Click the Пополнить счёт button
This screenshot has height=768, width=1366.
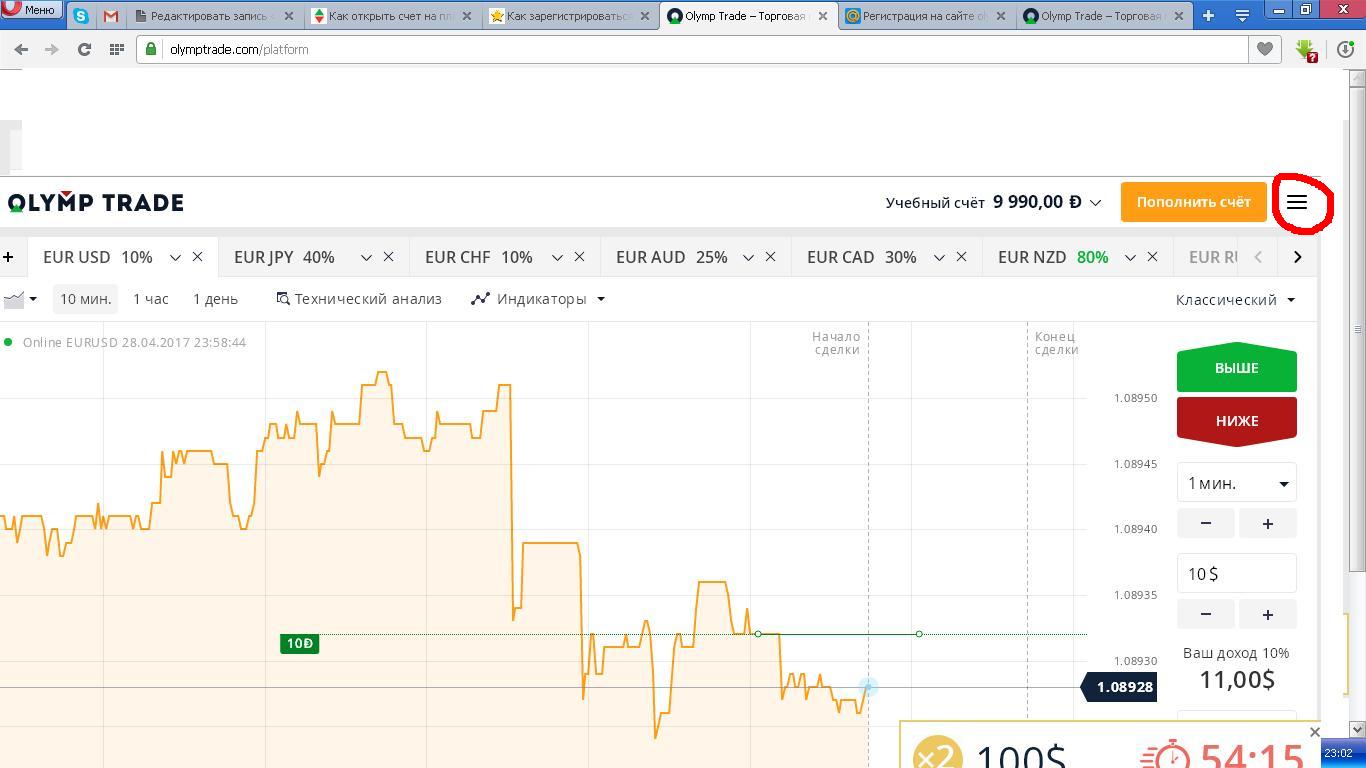(x=1193, y=202)
